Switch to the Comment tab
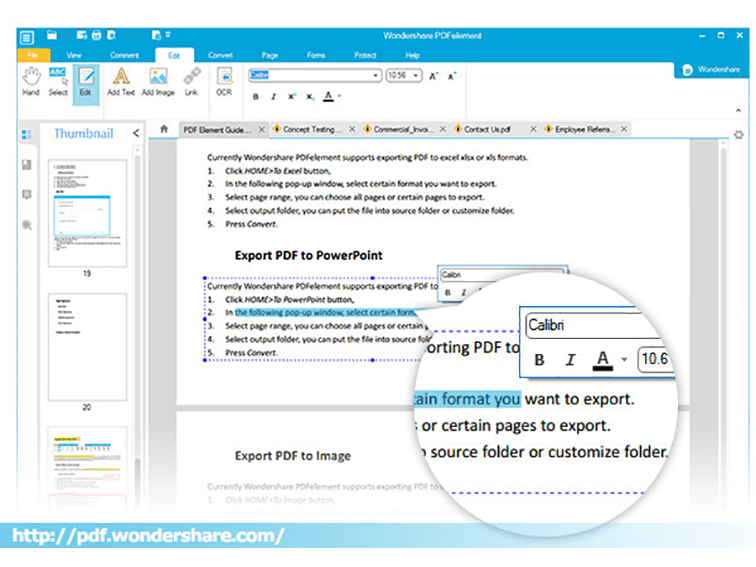 [x=124, y=55]
